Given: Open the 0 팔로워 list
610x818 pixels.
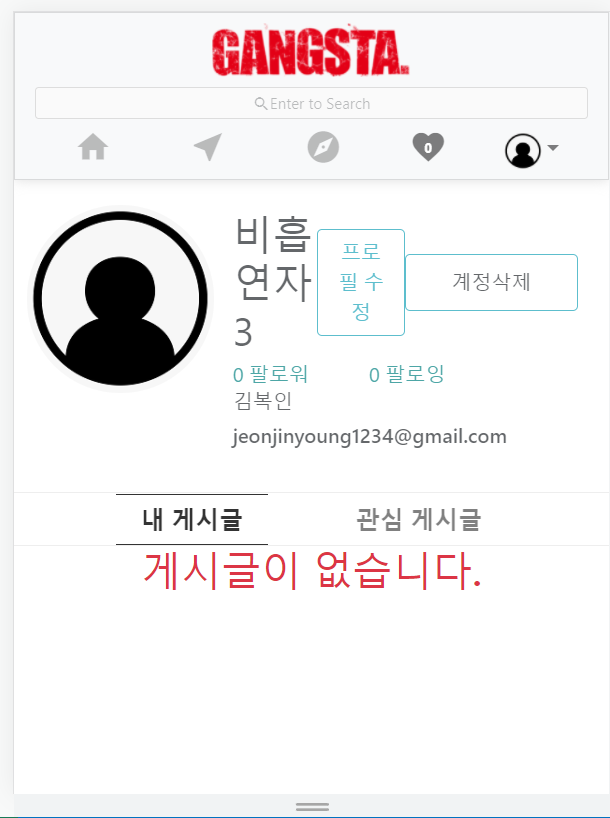Looking at the screenshot, I should pyautogui.click(x=270, y=375).
